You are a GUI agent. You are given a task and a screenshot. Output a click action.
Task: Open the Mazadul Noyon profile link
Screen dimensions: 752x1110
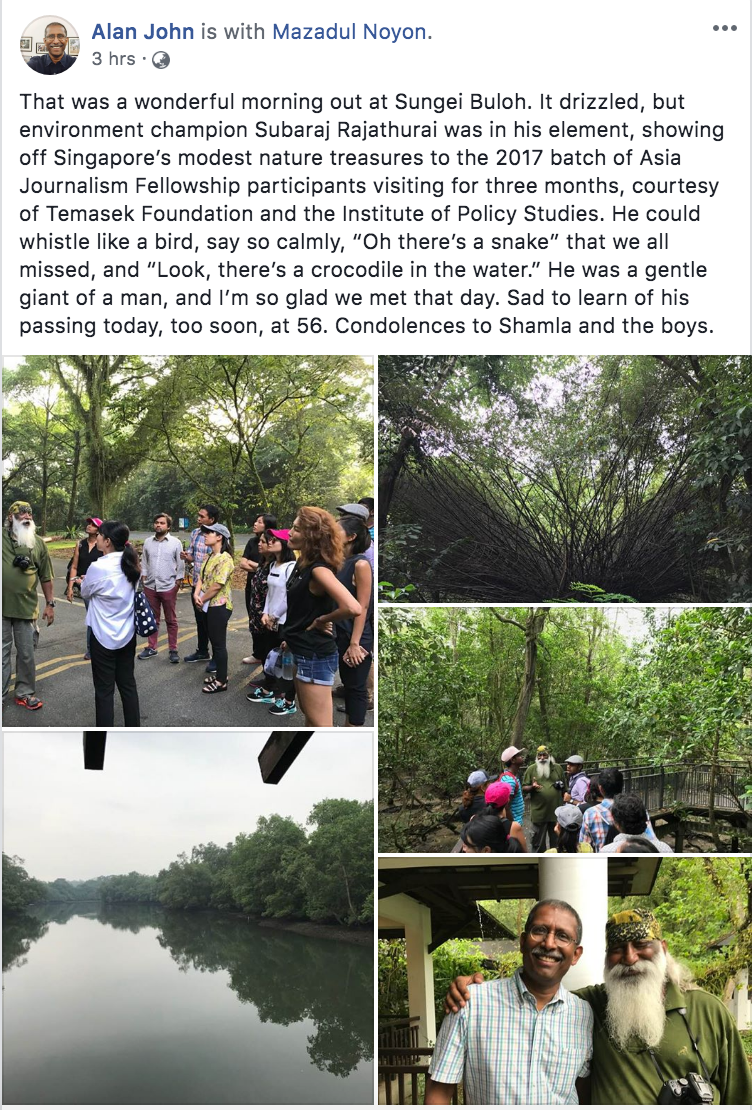(x=349, y=31)
